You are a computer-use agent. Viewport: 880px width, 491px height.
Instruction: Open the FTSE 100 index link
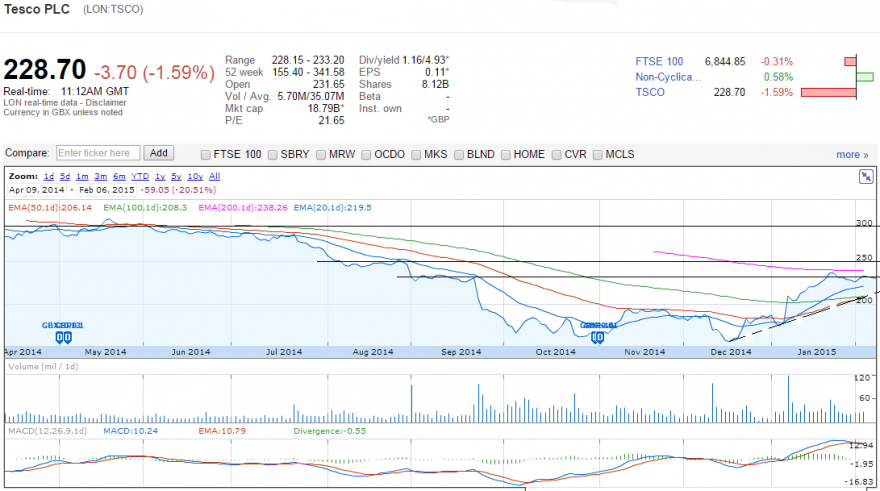pos(659,61)
